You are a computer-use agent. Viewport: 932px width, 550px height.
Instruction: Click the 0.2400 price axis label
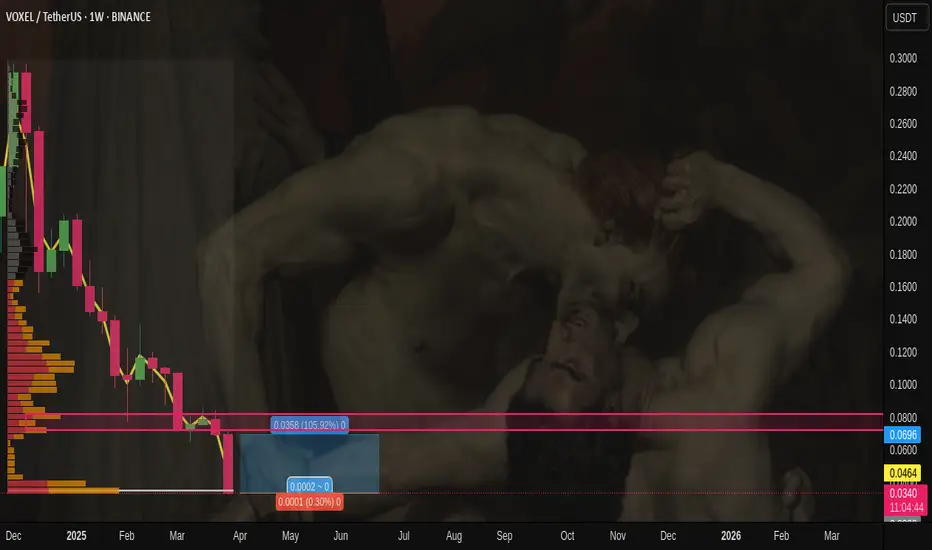pos(903,156)
